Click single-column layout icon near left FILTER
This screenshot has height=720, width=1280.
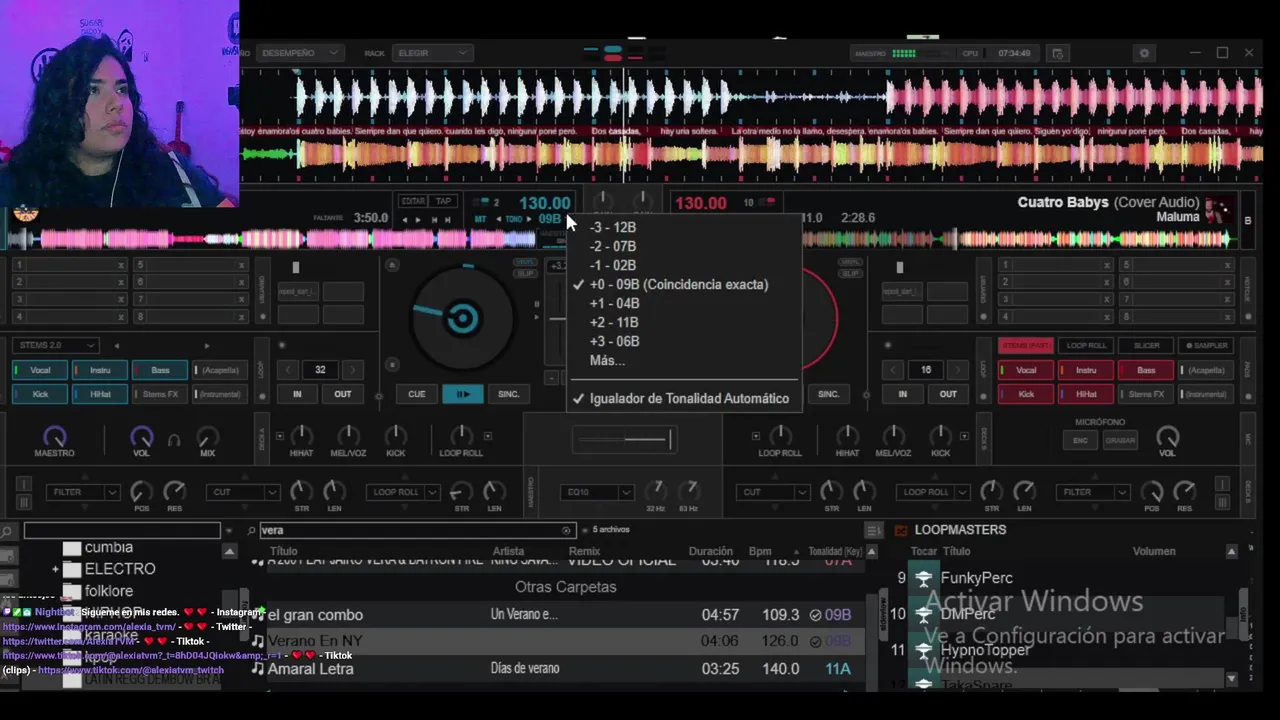click(24, 484)
